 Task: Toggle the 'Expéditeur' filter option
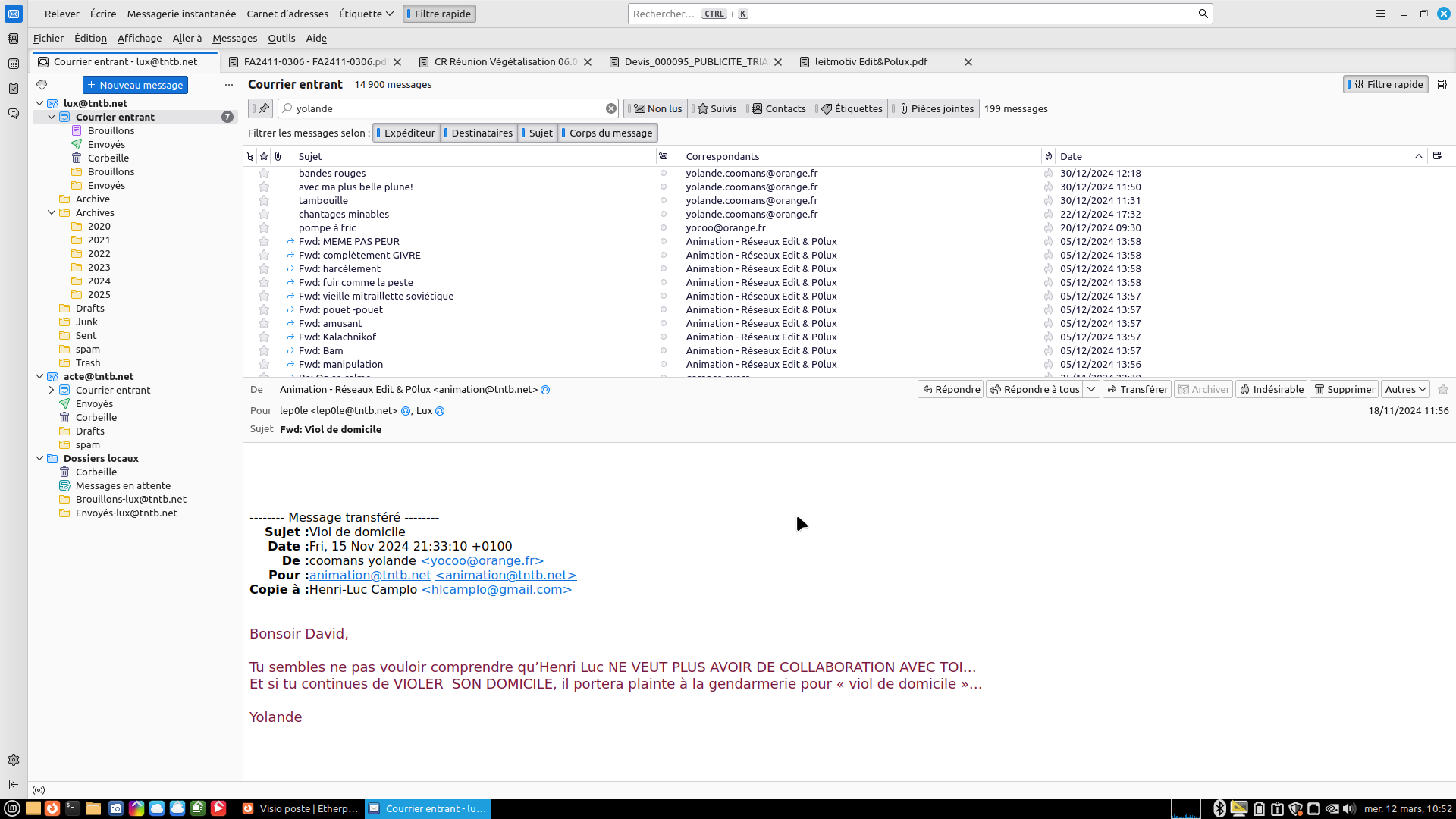point(406,133)
